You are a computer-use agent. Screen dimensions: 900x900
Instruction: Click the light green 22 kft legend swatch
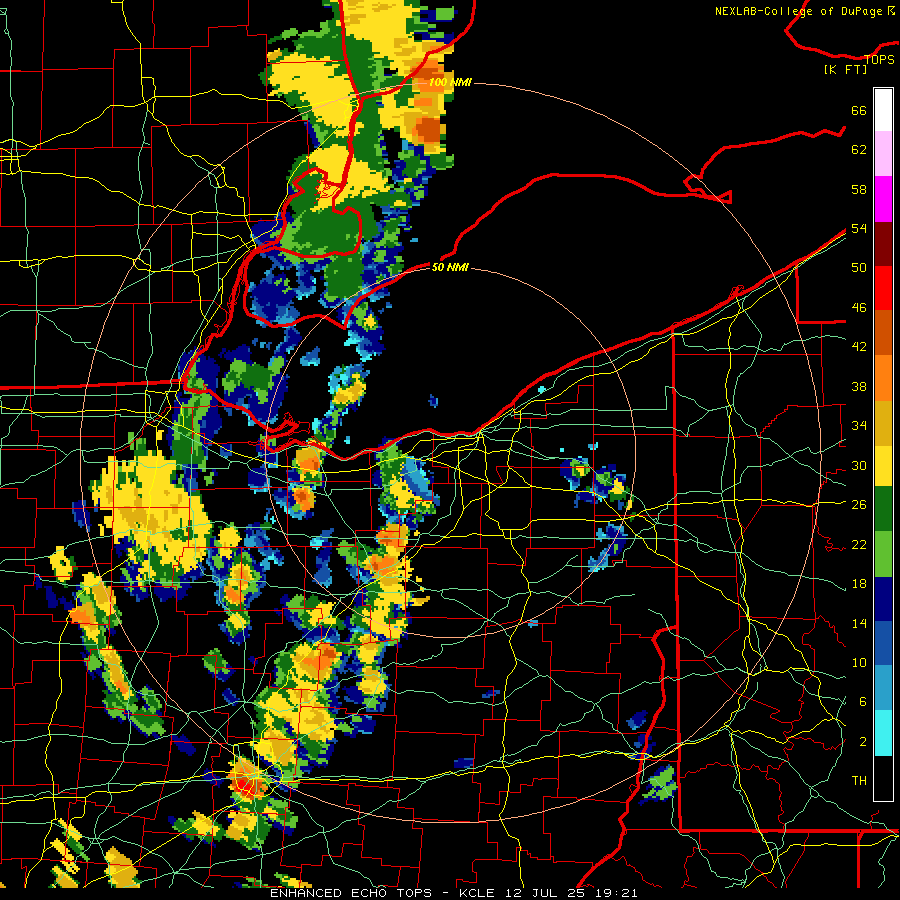883,554
